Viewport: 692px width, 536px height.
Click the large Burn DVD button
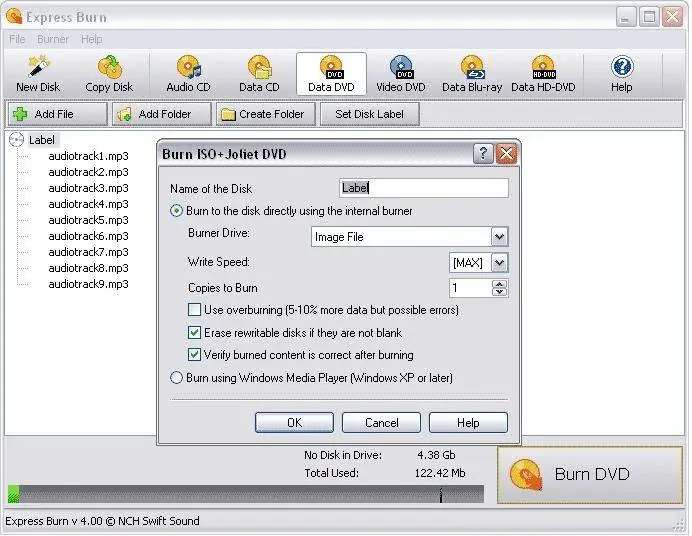click(590, 475)
